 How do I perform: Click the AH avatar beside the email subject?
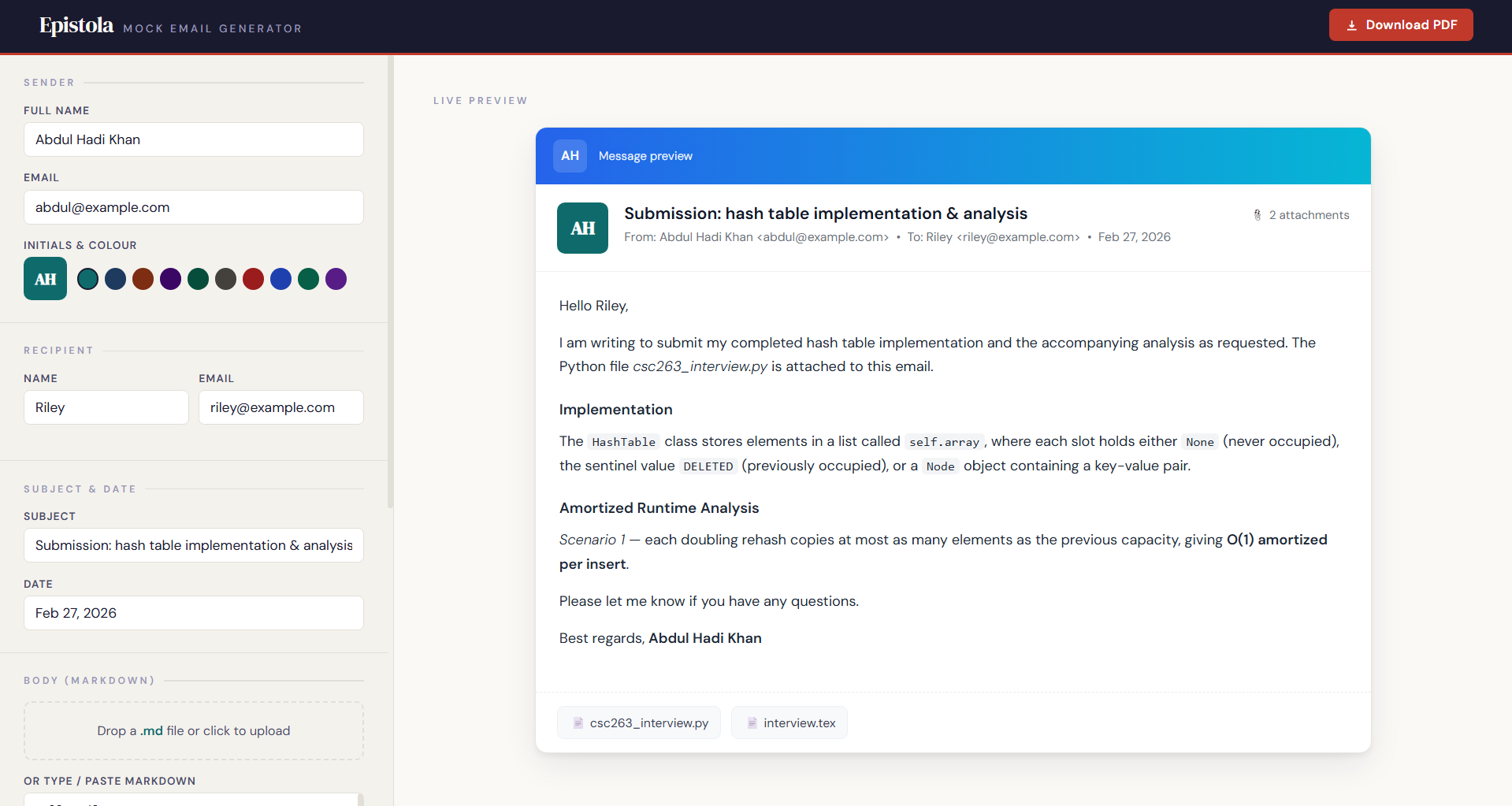(x=582, y=228)
